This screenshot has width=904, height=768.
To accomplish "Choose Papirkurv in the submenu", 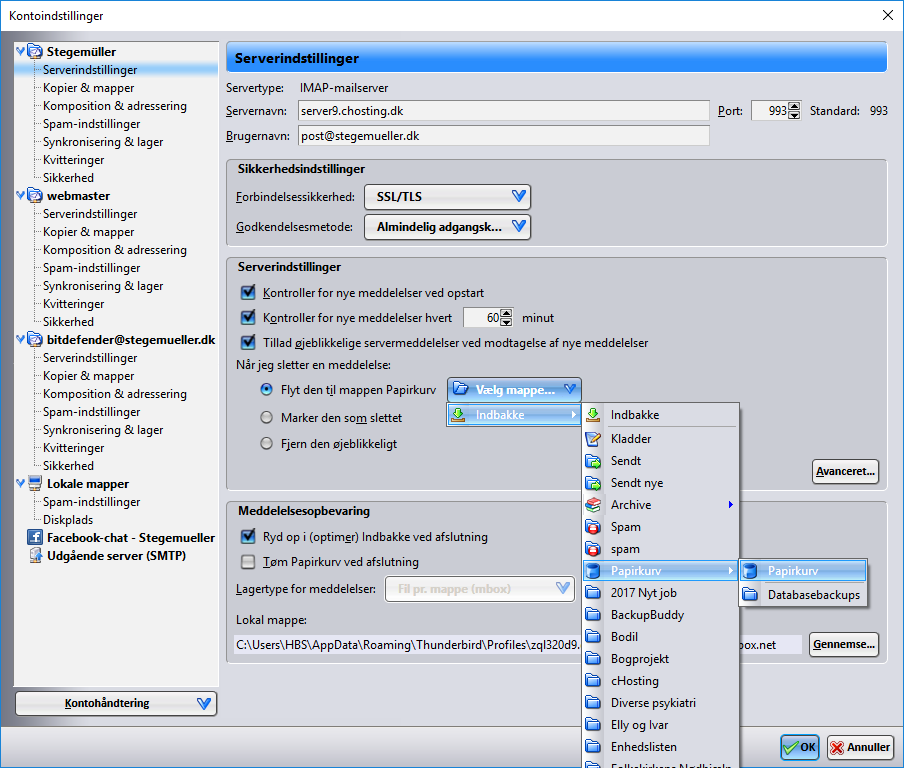I will pyautogui.click(x=803, y=571).
